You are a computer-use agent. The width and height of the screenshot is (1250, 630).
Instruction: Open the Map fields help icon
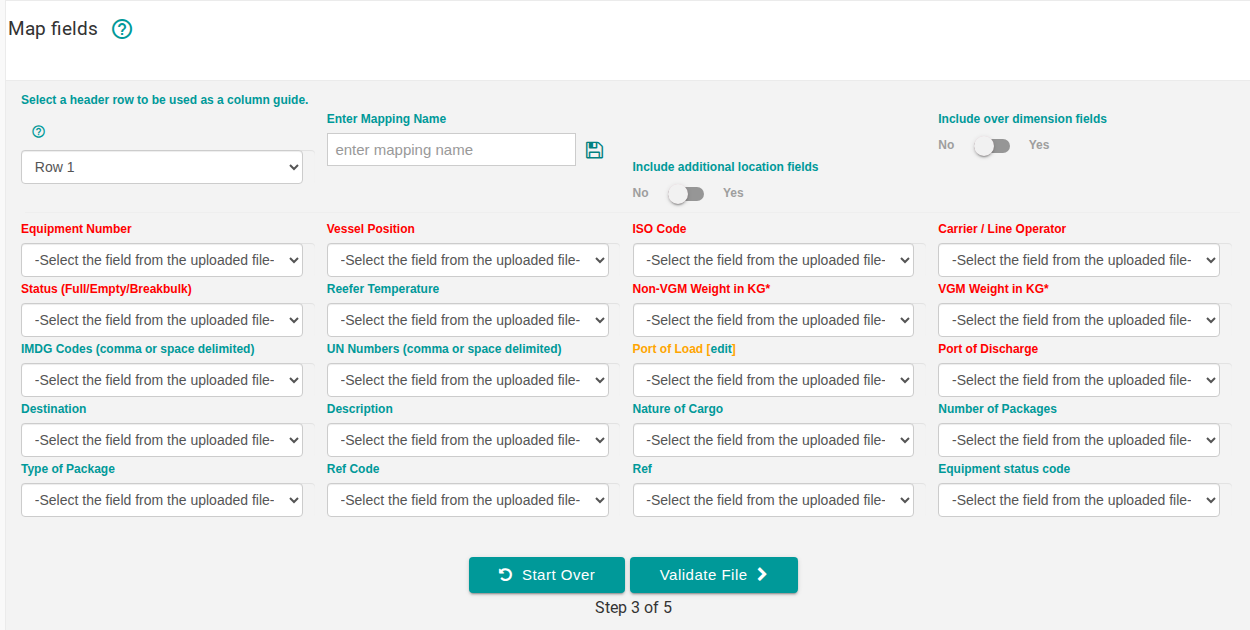[x=122, y=29]
